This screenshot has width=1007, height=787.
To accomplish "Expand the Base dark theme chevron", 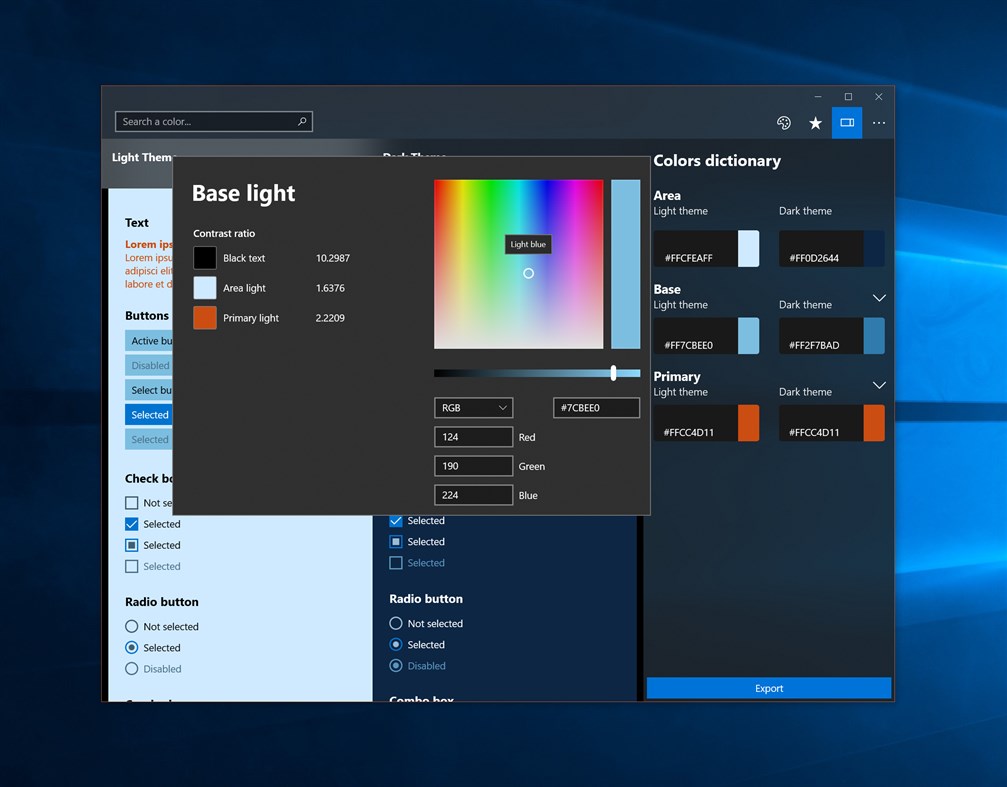I will (878, 298).
